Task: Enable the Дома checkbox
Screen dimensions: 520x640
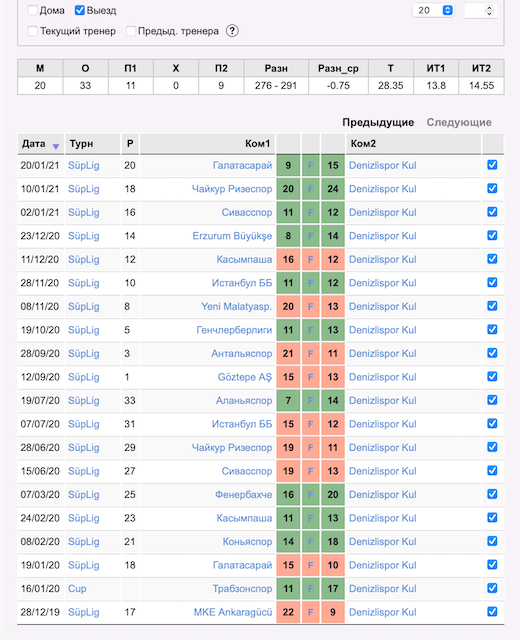Action: pyautogui.click(x=33, y=10)
